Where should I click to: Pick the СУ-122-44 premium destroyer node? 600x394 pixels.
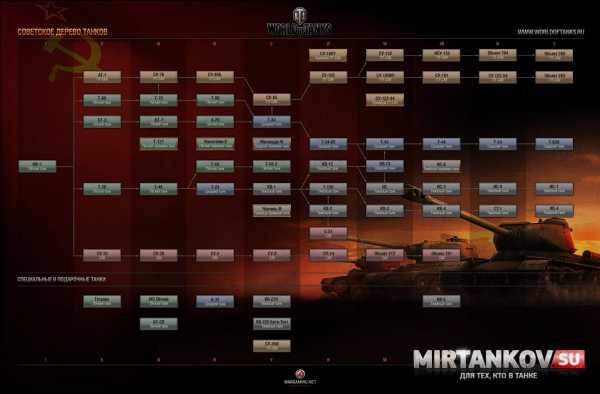coord(385,99)
